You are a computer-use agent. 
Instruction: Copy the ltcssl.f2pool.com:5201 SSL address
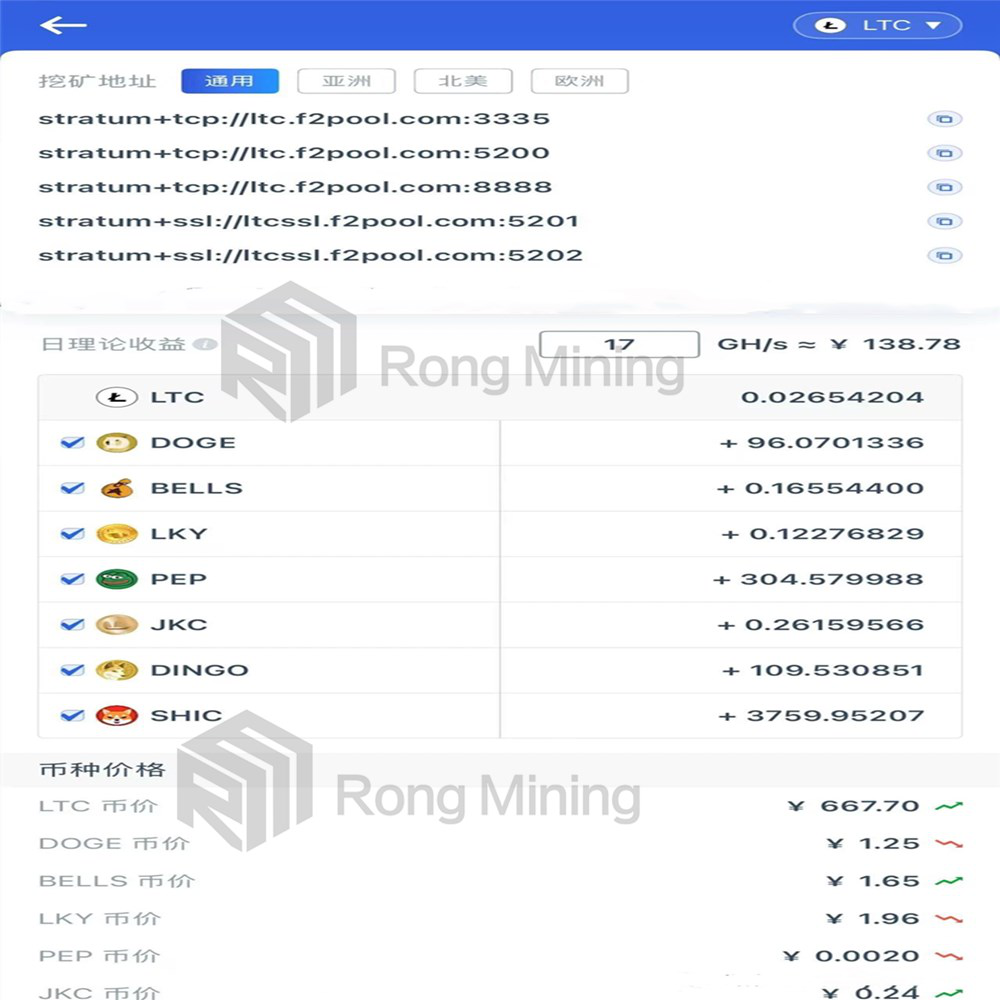click(943, 221)
